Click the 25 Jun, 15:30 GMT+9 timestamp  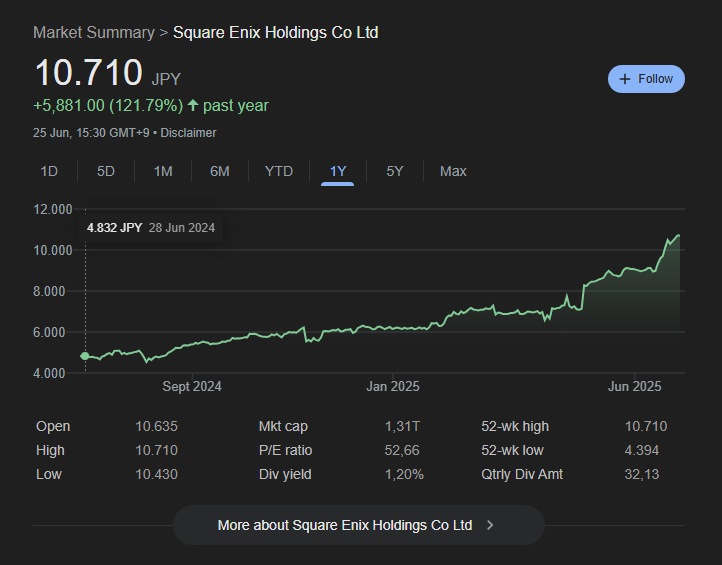click(x=91, y=133)
